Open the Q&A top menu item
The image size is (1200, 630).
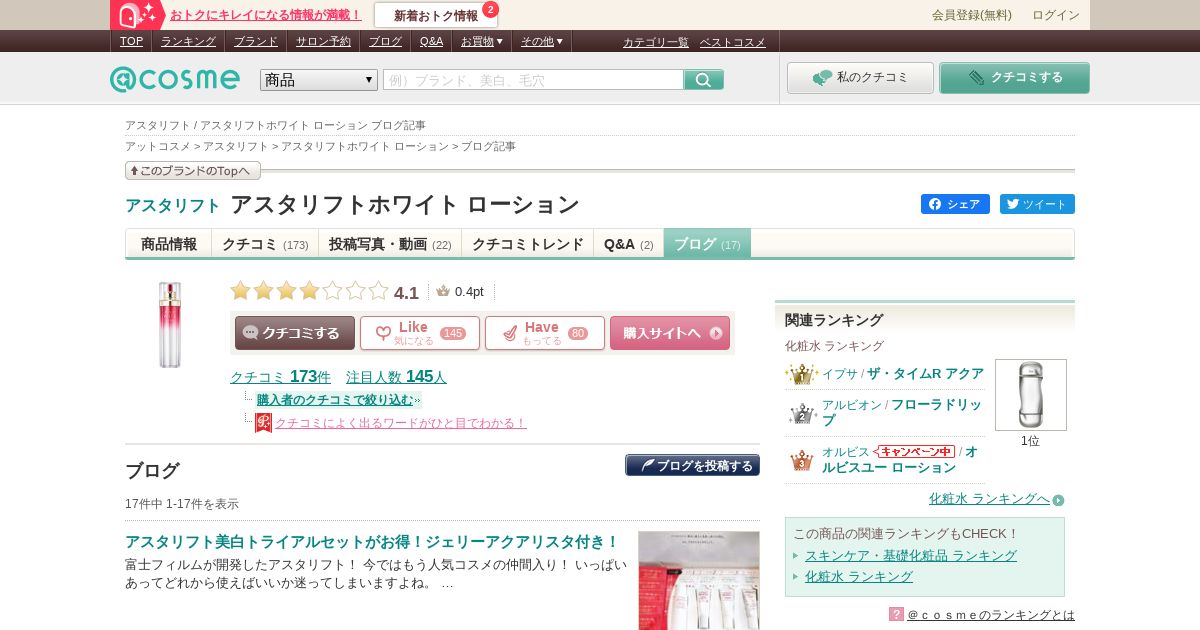(431, 41)
